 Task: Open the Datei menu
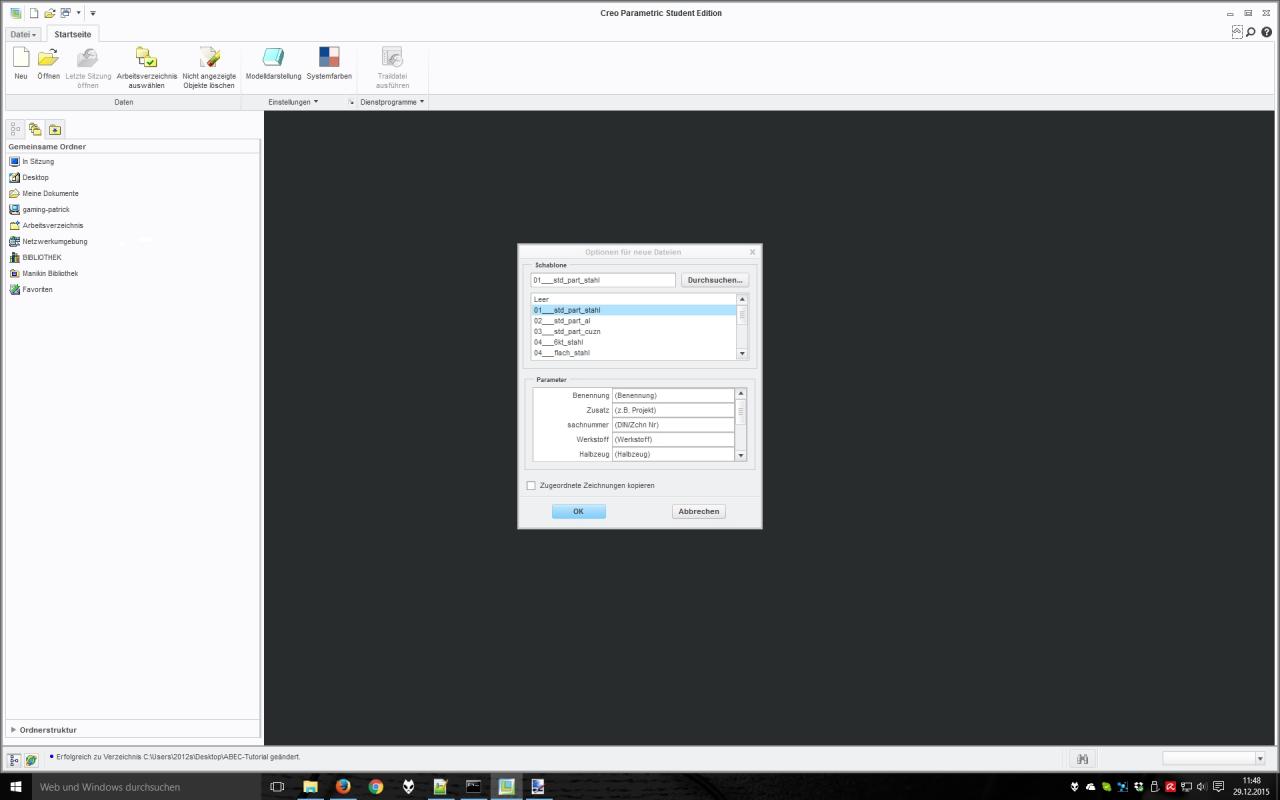(x=23, y=34)
